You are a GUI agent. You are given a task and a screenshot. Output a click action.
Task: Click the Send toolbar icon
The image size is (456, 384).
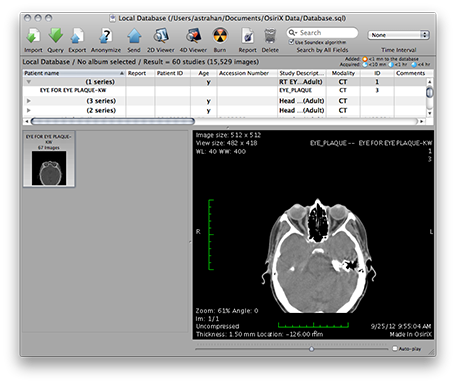(134, 36)
